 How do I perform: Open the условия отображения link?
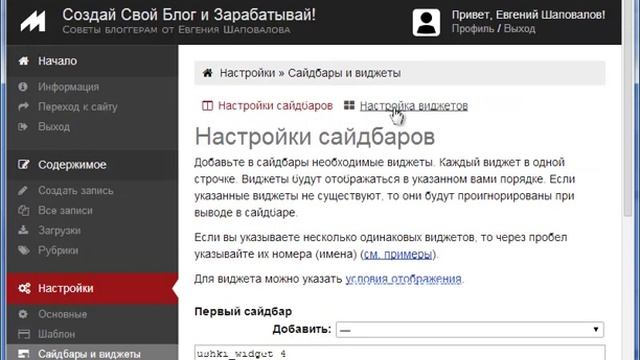click(x=403, y=279)
